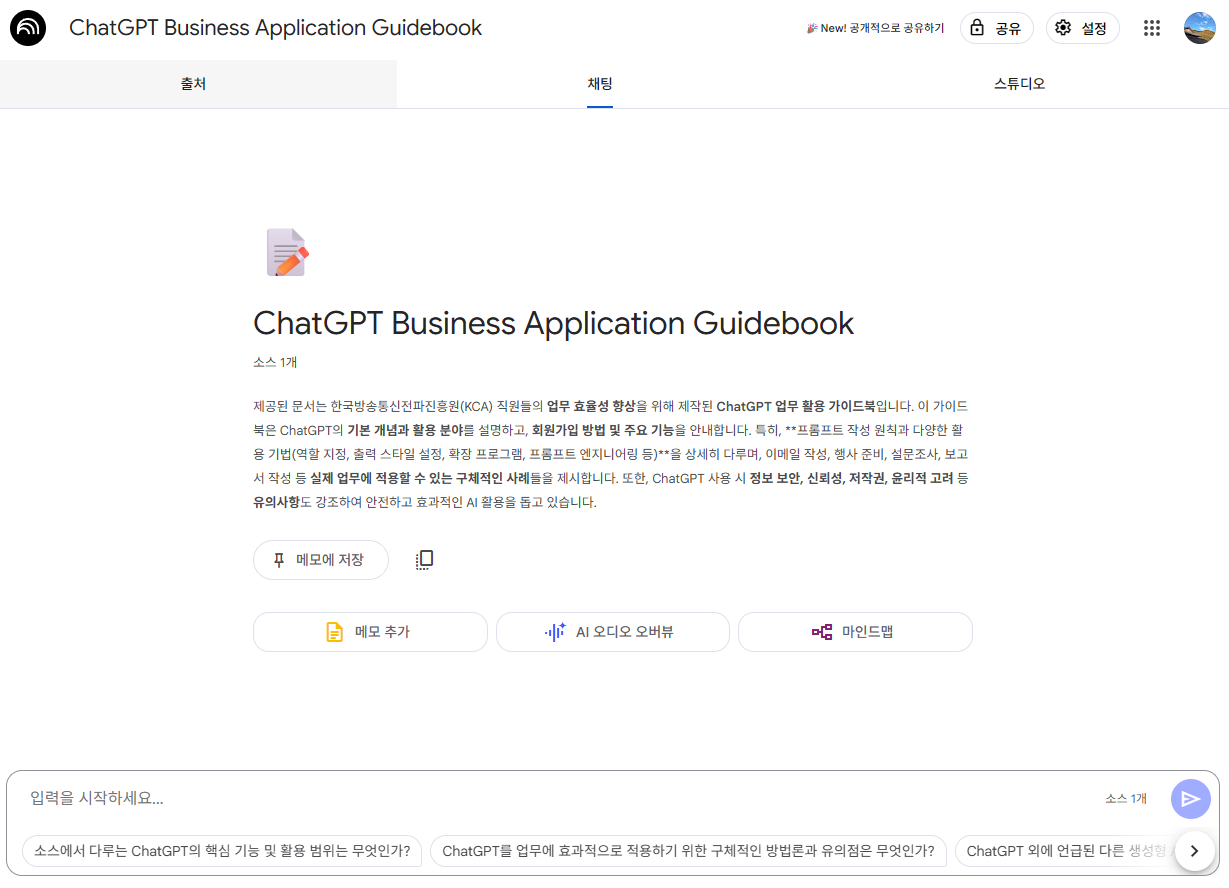This screenshot has height=888, width=1229.
Task: Open the user profile avatar
Action: [x=1199, y=28]
